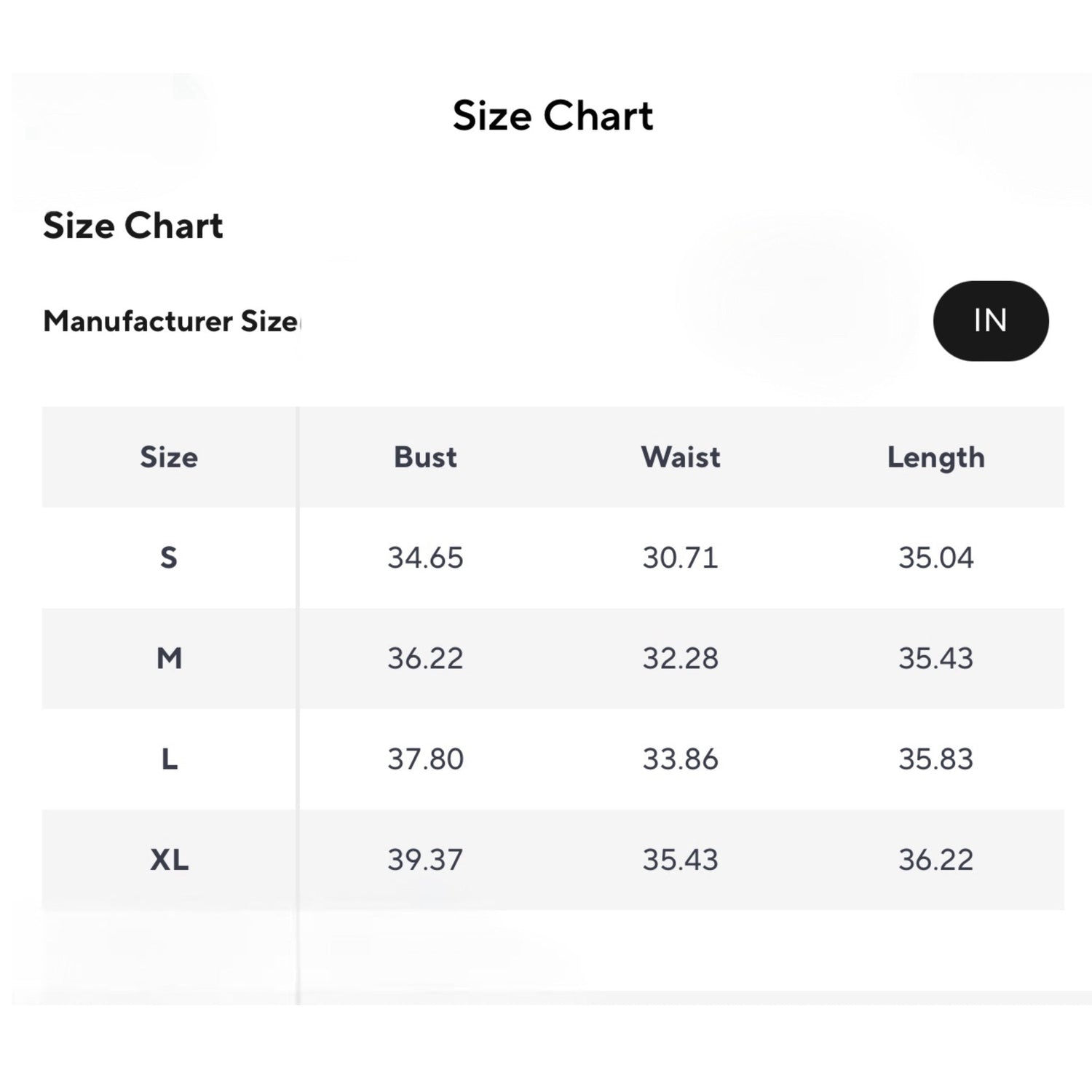Click the centered Size Chart title

pos(553,116)
